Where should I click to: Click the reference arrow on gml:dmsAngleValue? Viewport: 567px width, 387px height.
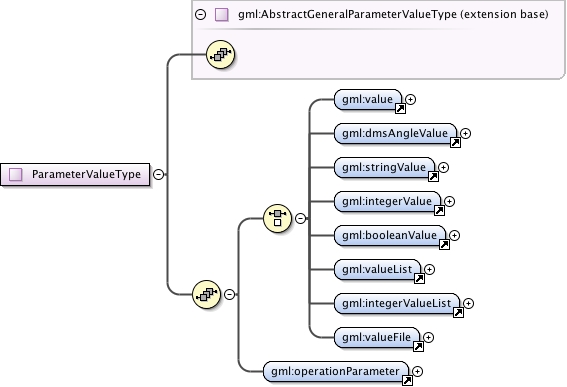pos(455,143)
